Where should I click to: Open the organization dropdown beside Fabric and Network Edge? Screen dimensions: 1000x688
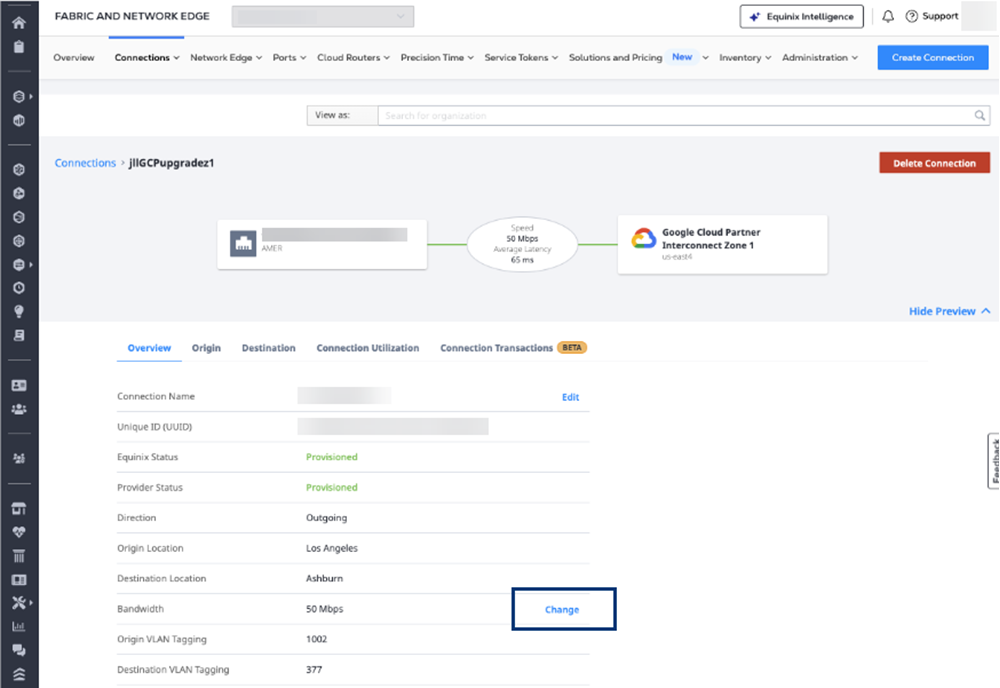point(323,17)
